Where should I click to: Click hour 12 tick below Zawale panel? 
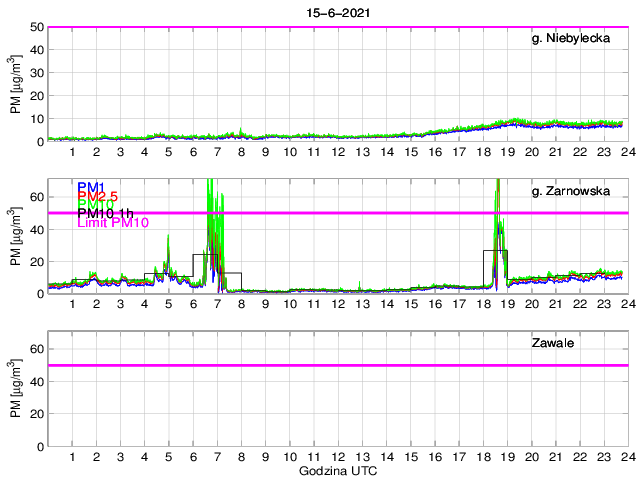click(x=337, y=456)
